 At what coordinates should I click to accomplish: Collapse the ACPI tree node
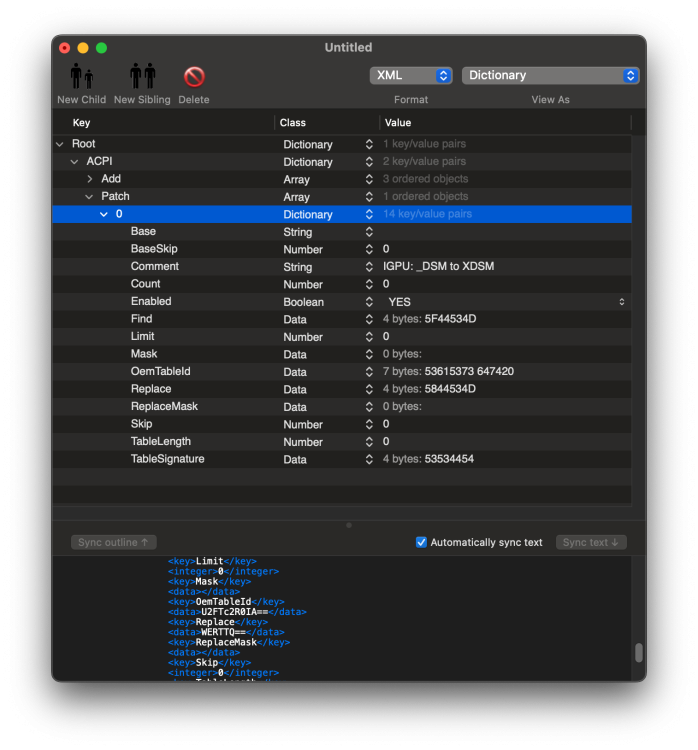74,162
